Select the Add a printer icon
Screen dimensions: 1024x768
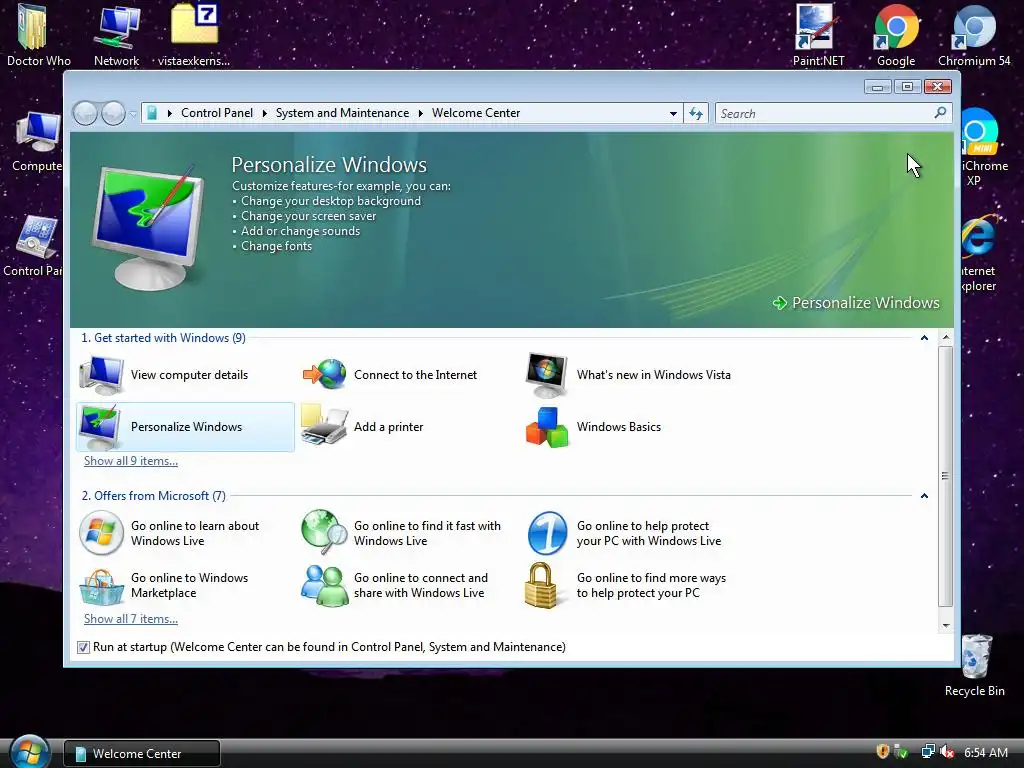pyautogui.click(x=324, y=425)
